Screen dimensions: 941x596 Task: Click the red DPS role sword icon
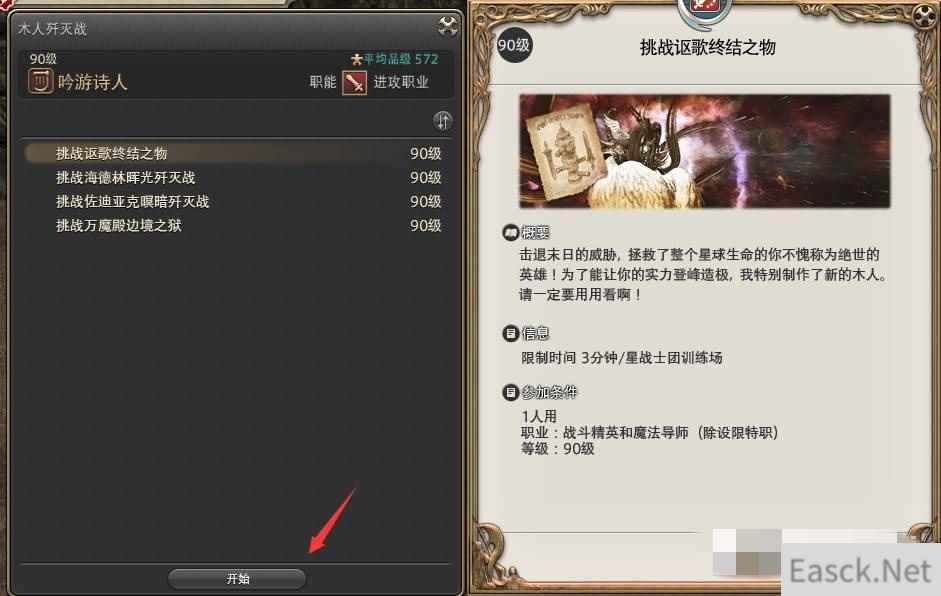354,83
